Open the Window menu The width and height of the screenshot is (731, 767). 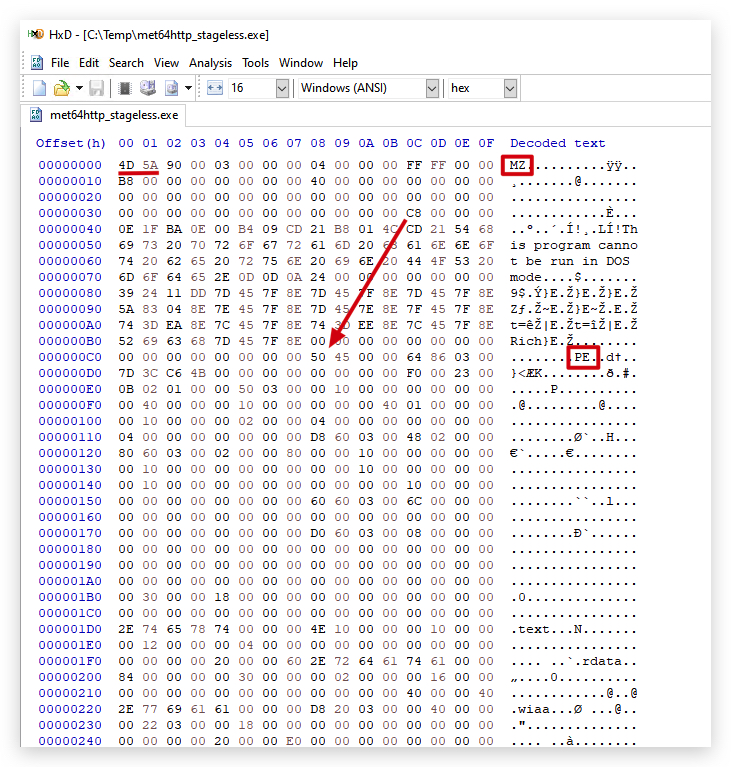tap(301, 63)
